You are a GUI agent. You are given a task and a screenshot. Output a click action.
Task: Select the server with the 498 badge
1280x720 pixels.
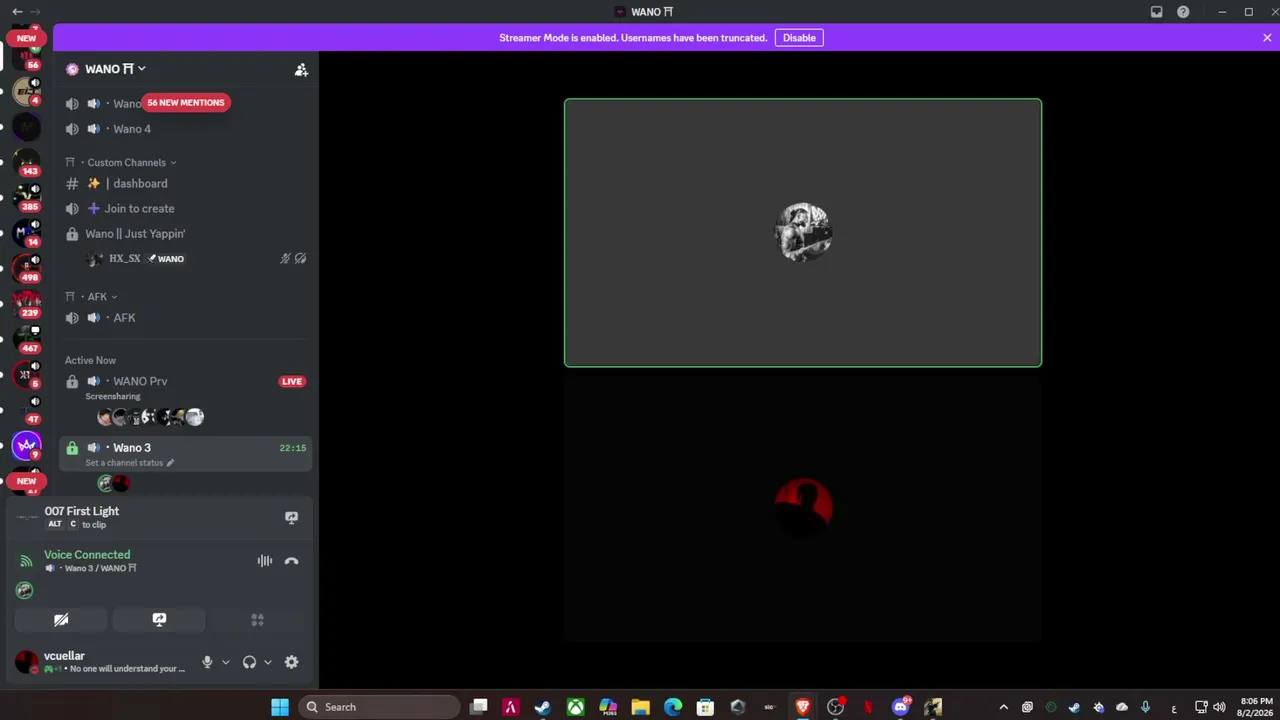[x=27, y=268]
